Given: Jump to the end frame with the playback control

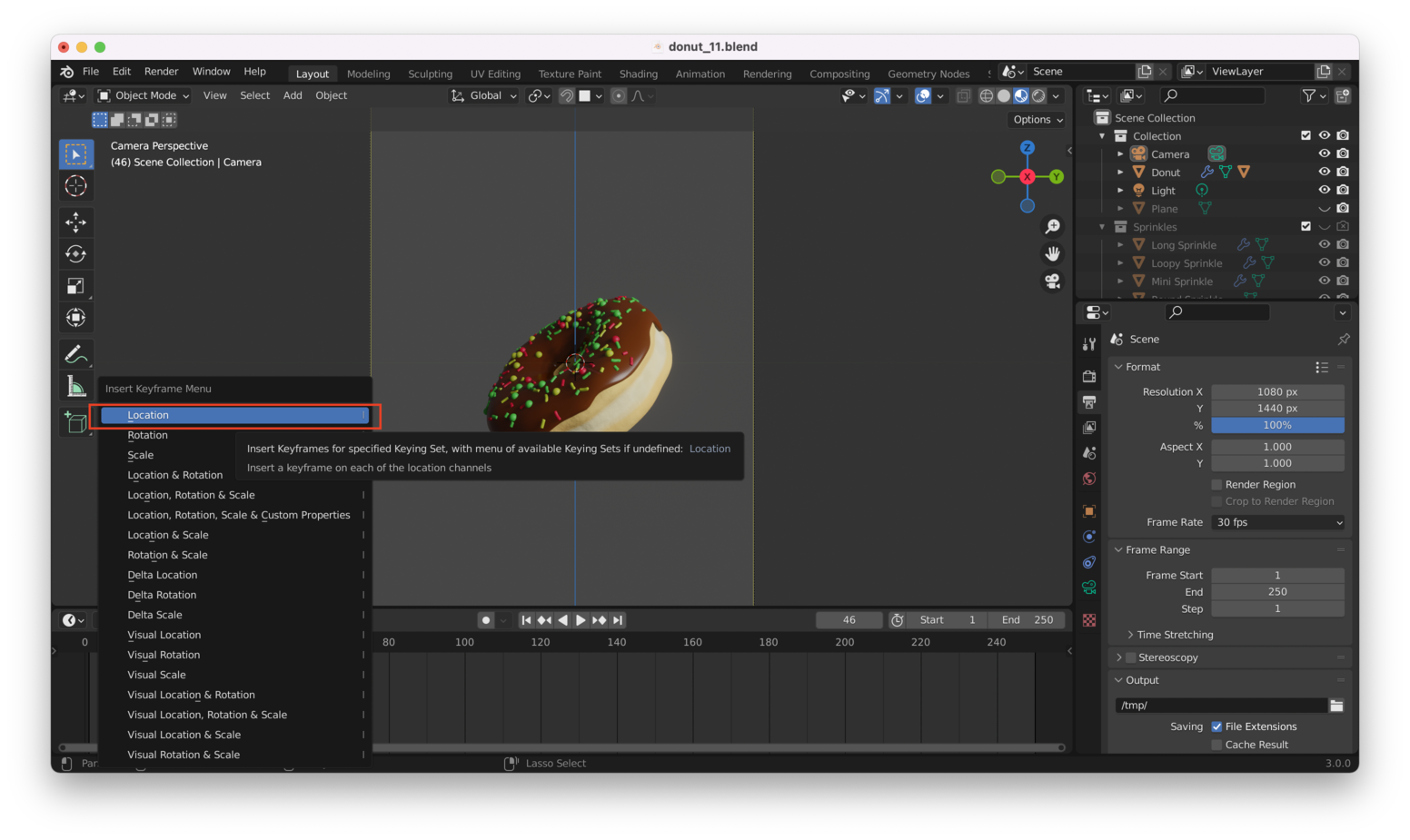Looking at the screenshot, I should point(618,620).
